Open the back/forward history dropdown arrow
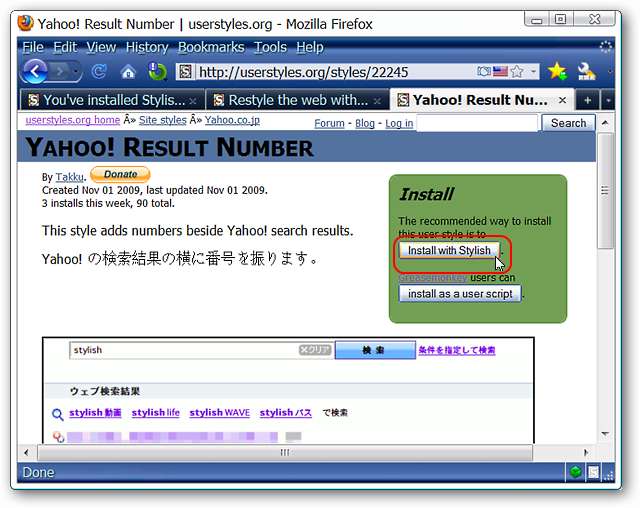 tap(76, 72)
